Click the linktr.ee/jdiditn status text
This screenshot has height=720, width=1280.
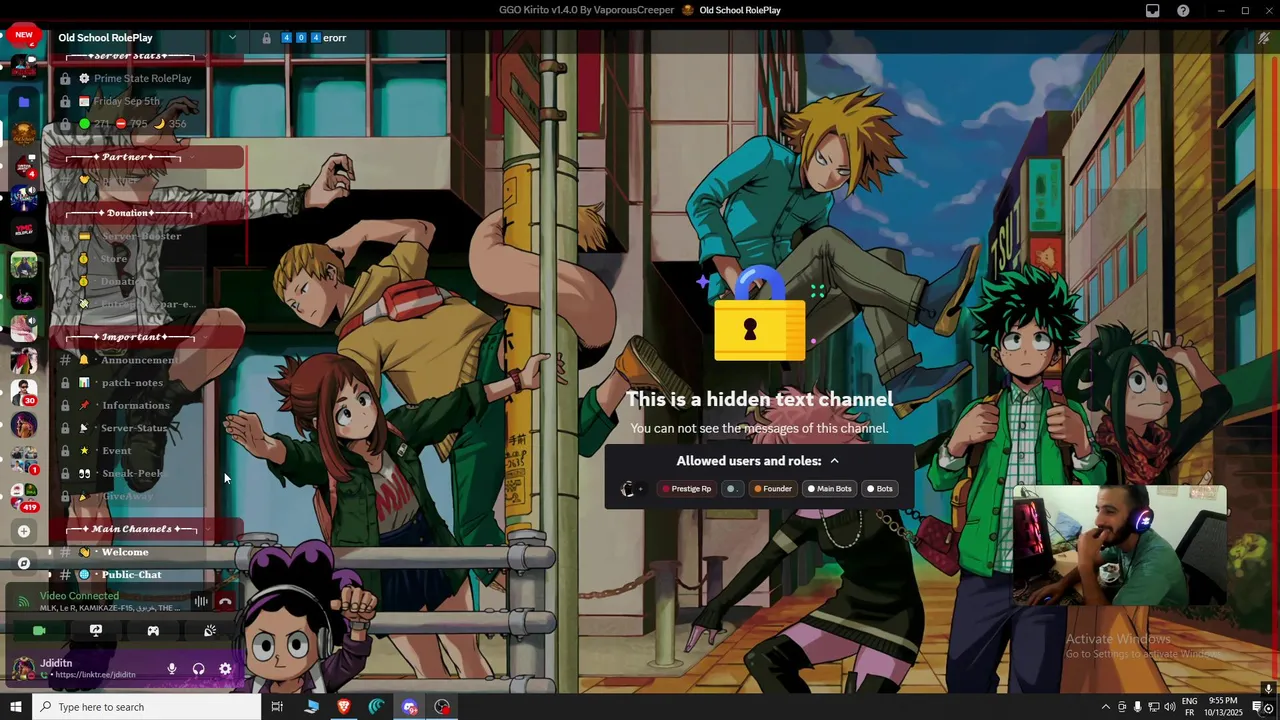[95, 675]
